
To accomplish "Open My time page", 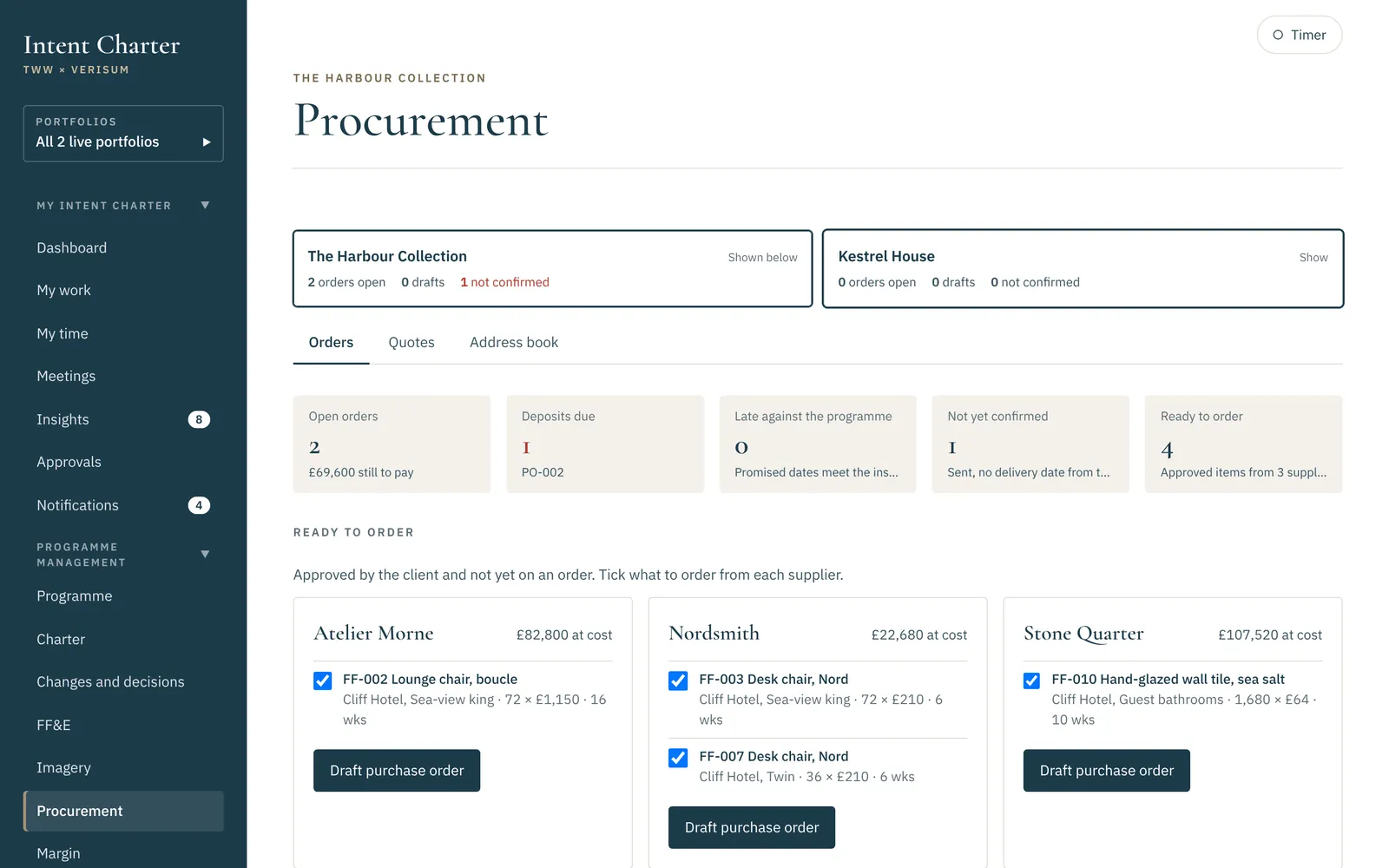I will [123, 334].
